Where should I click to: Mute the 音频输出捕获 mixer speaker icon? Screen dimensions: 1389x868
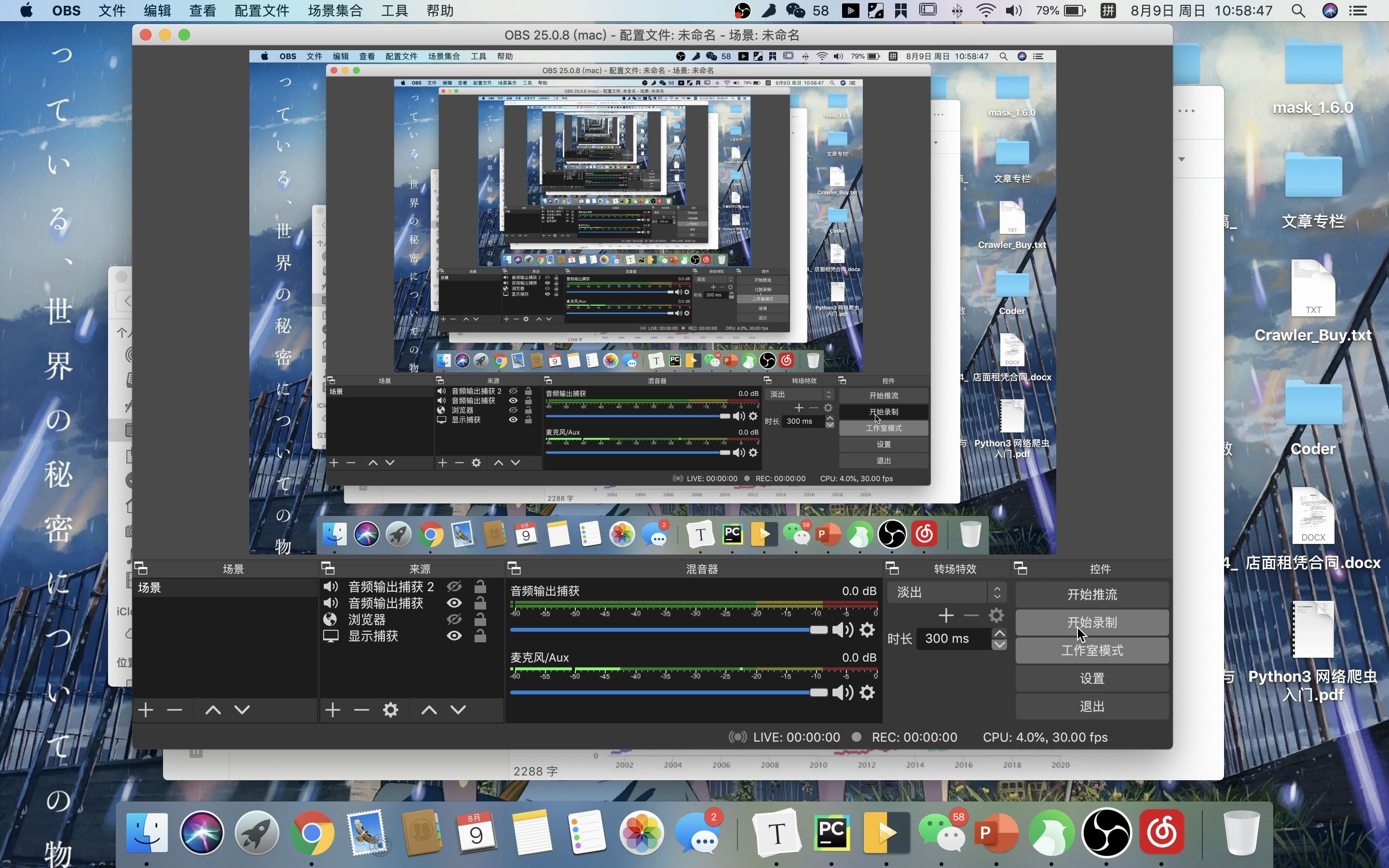pos(842,630)
